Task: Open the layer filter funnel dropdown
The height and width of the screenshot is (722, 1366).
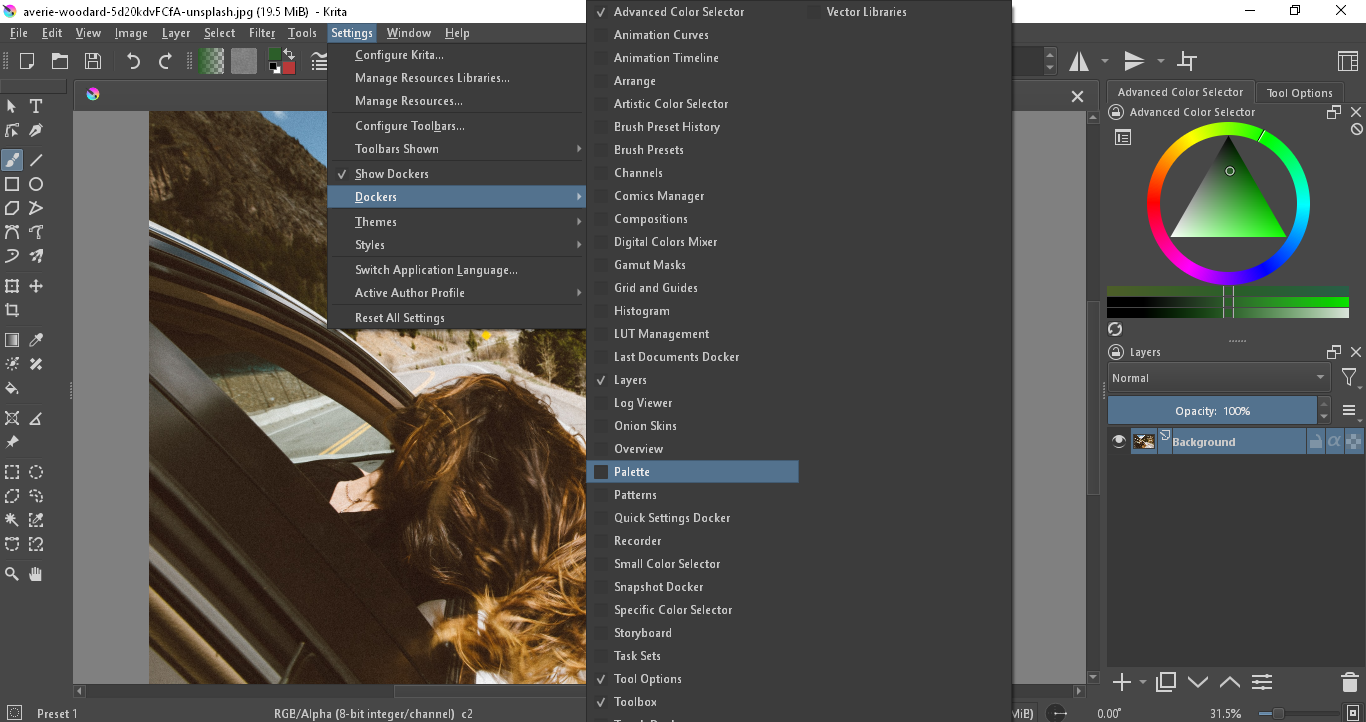Action: point(1350,378)
